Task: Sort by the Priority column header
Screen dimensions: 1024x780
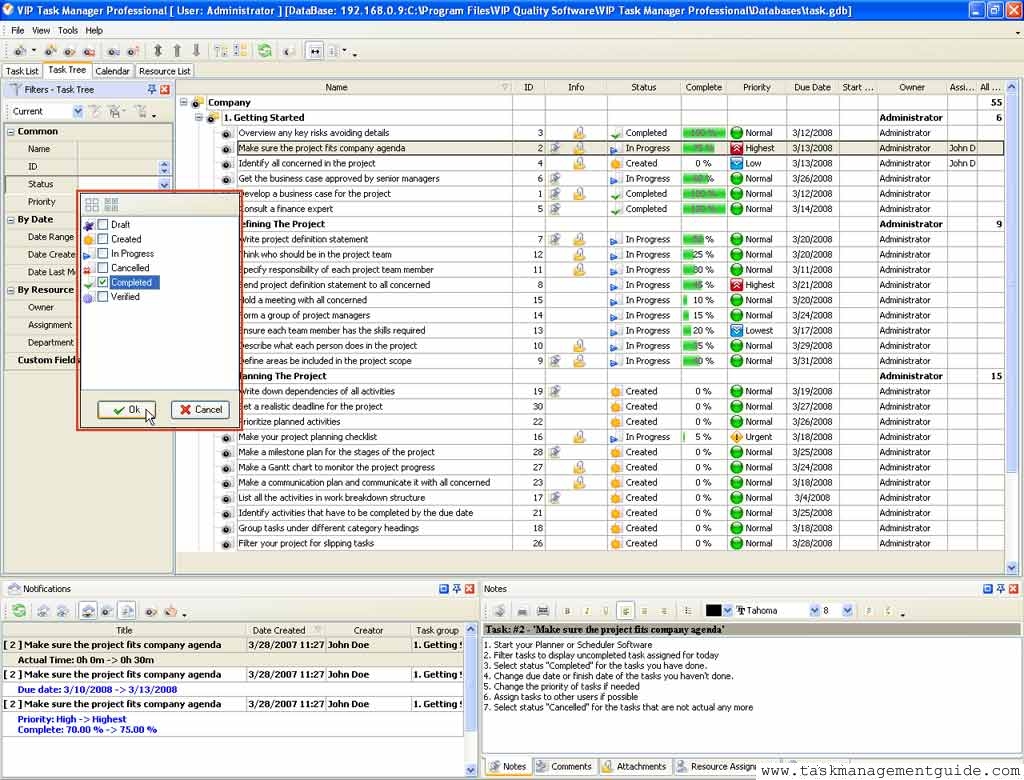Action: (x=757, y=88)
